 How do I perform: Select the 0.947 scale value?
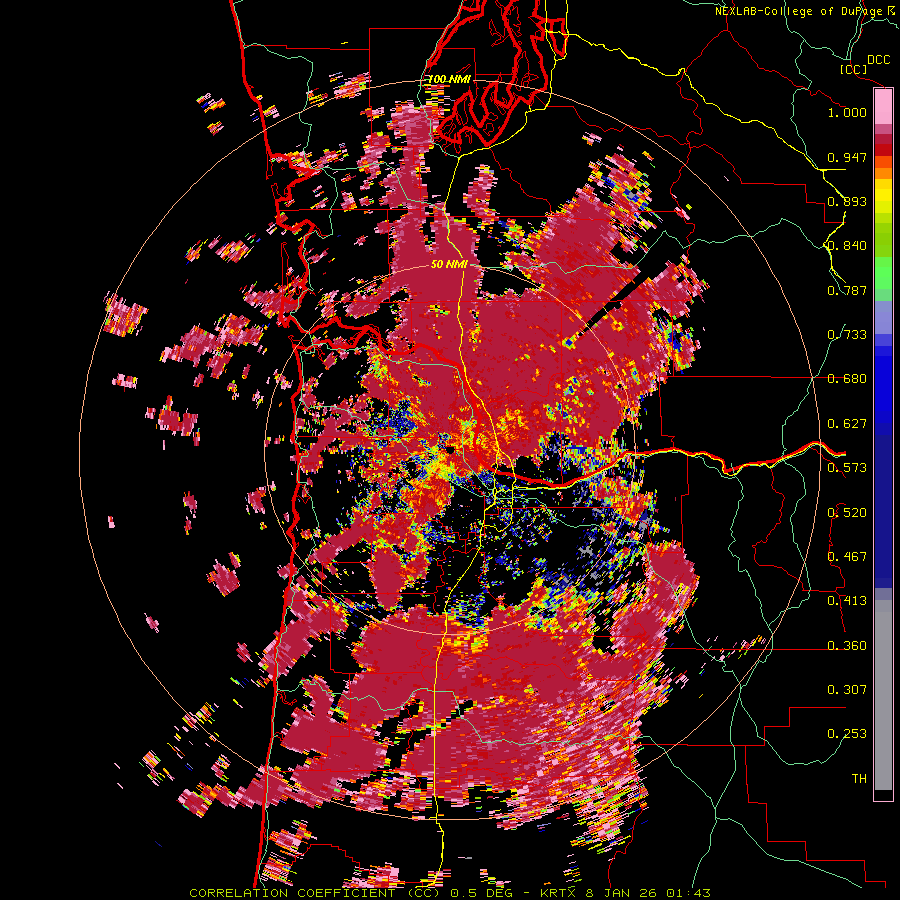coord(847,157)
